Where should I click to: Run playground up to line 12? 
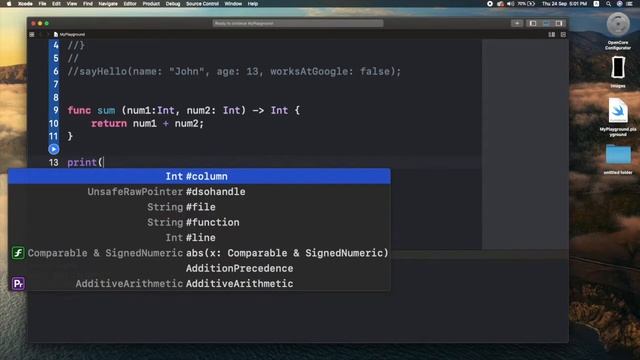tap(53, 149)
